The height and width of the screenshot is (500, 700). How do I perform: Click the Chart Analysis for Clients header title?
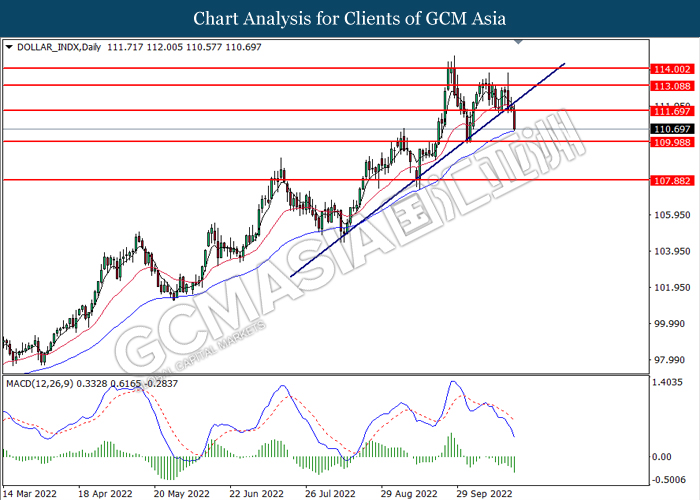pos(350,19)
